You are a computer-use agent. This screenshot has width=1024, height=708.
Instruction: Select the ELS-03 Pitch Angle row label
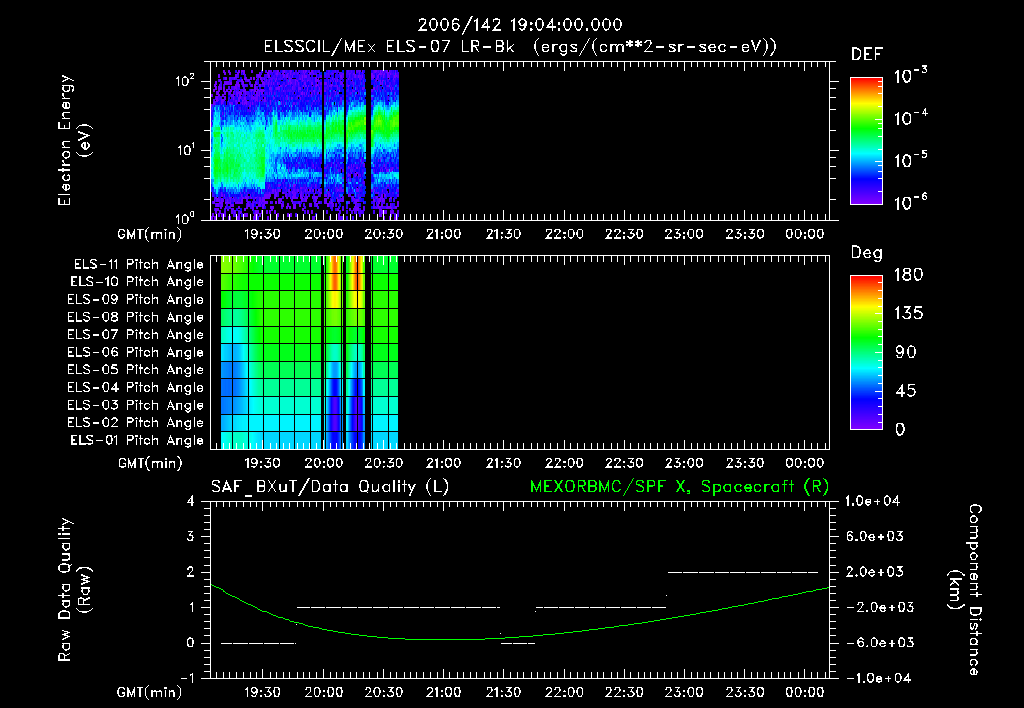(x=136, y=405)
